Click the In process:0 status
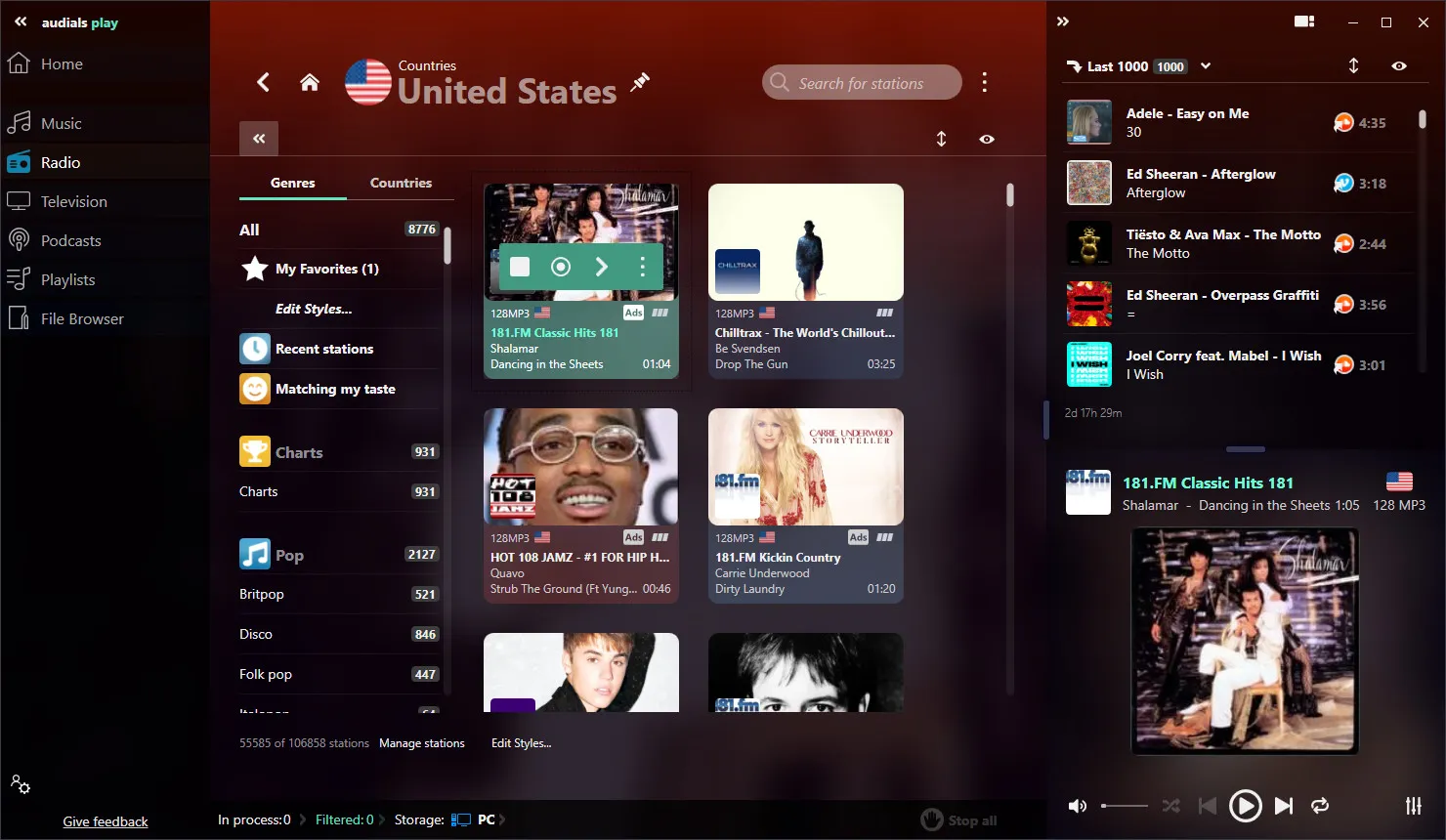The width and height of the screenshot is (1446, 840). pyautogui.click(x=254, y=819)
